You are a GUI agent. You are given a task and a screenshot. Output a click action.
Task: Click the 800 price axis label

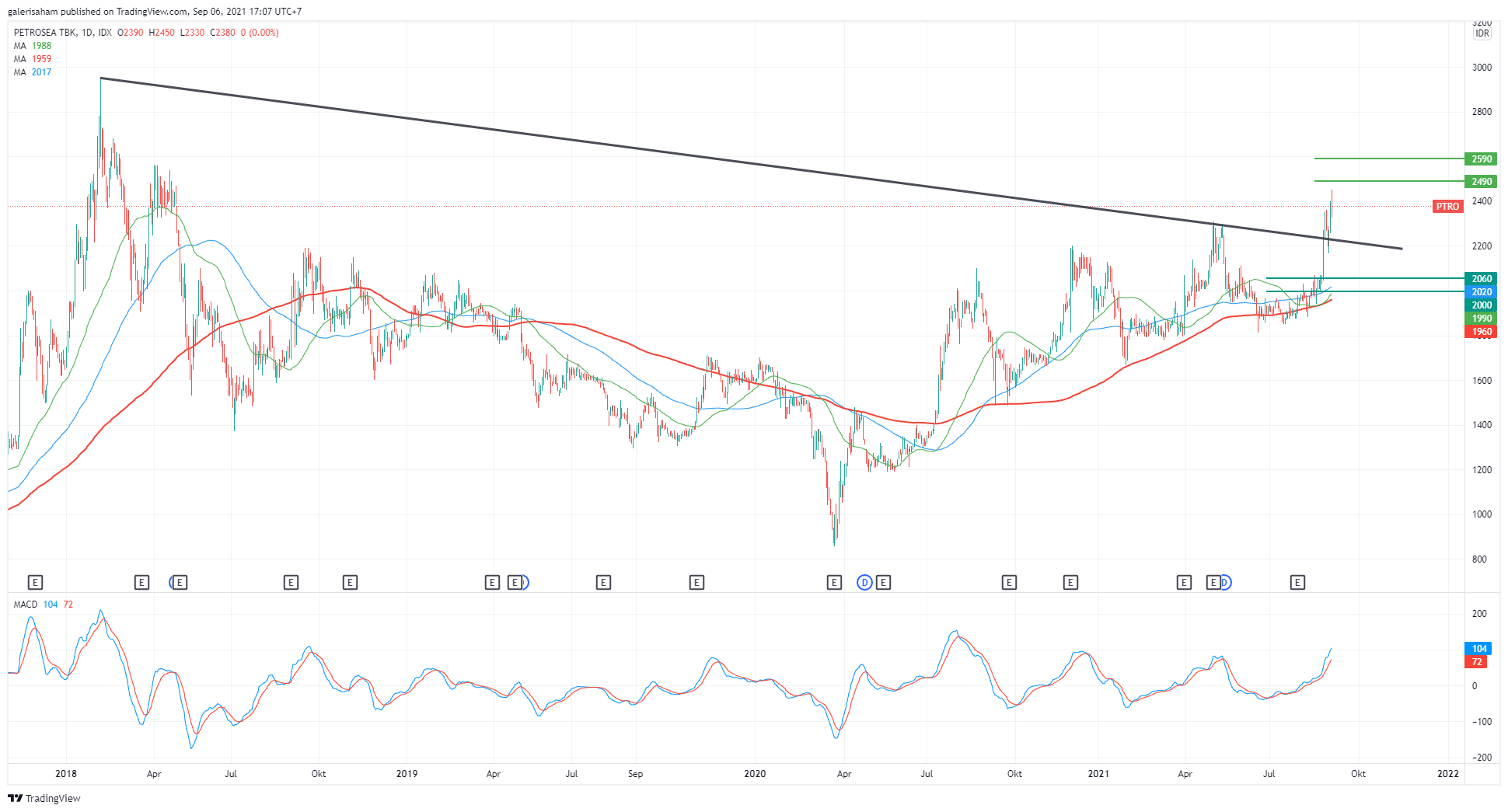click(x=1479, y=559)
